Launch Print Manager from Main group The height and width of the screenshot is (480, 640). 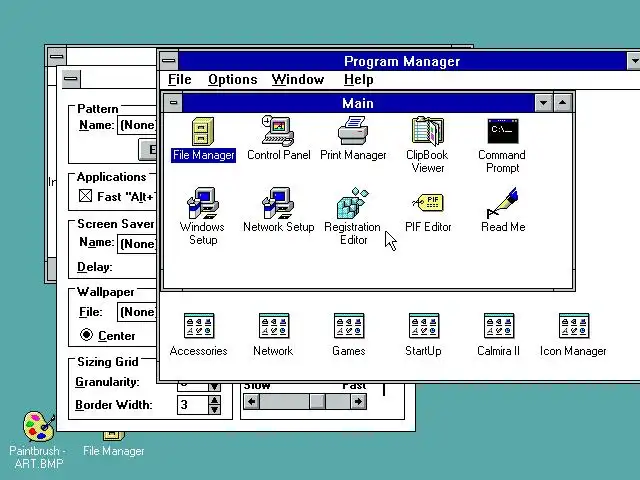tap(353, 138)
